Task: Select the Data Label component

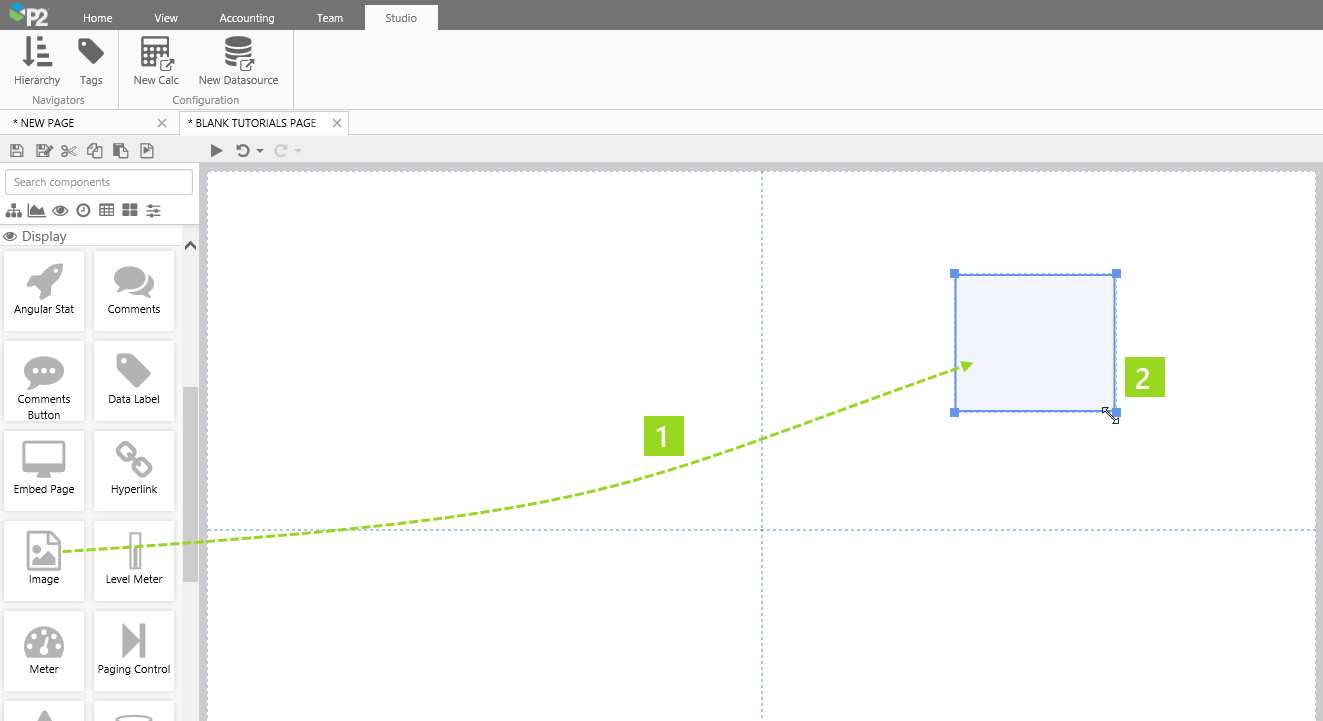Action: [x=134, y=381]
